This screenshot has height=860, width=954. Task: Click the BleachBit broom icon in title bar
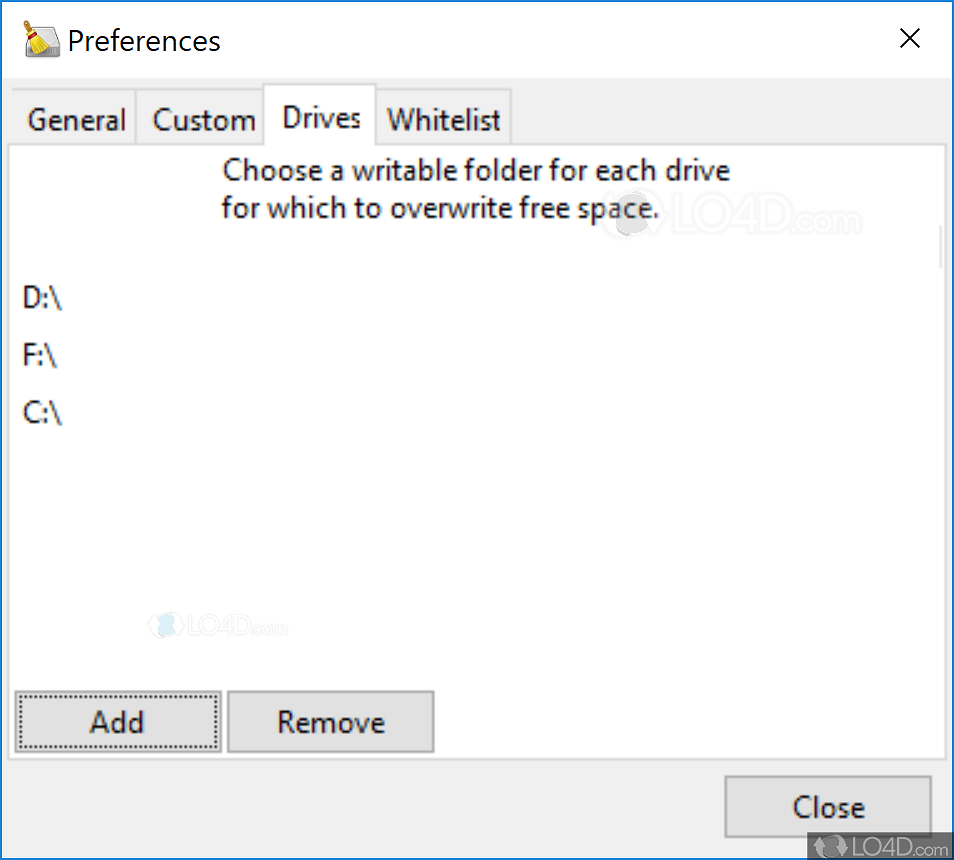click(38, 38)
